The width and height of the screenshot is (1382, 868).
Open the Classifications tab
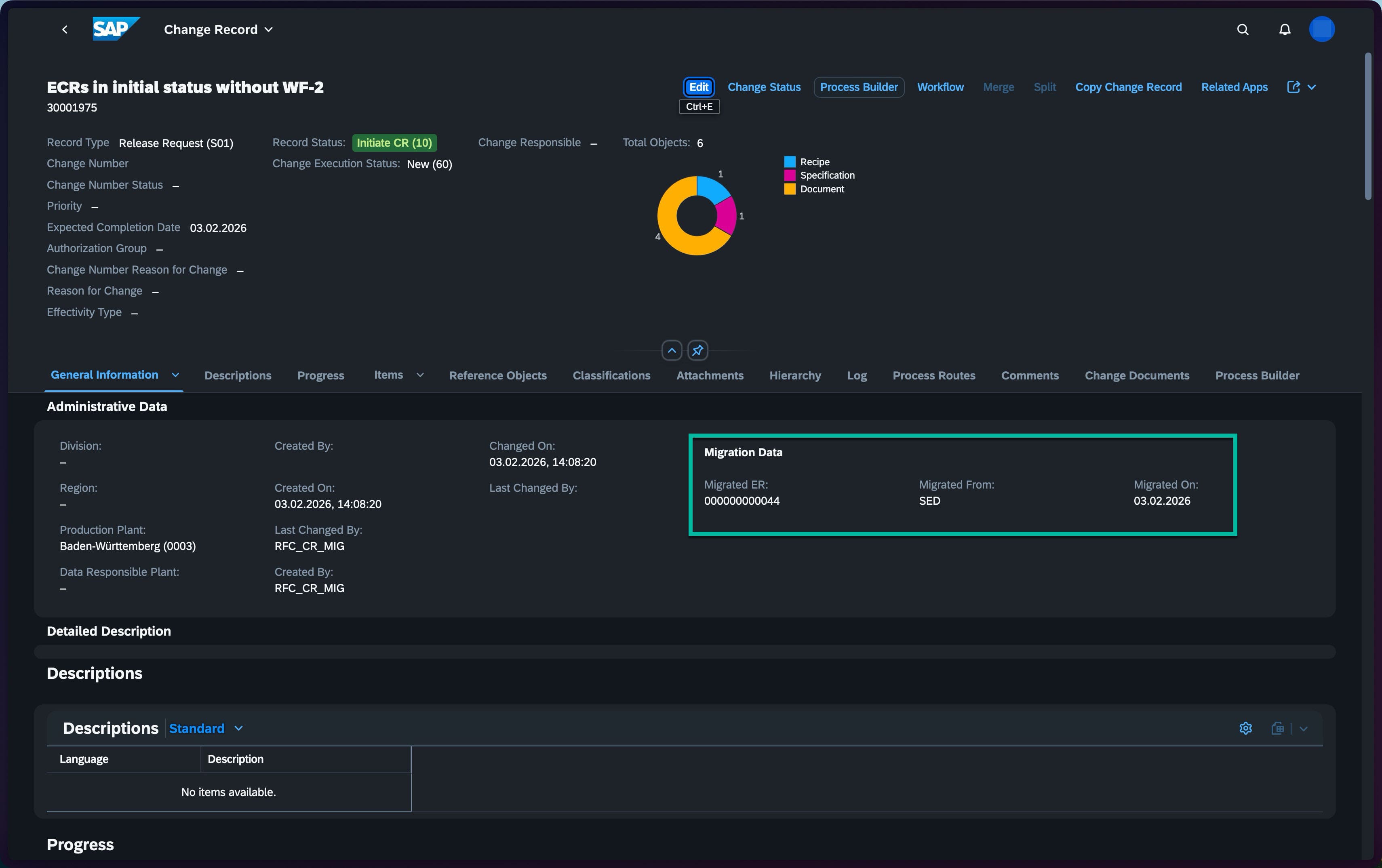point(611,375)
